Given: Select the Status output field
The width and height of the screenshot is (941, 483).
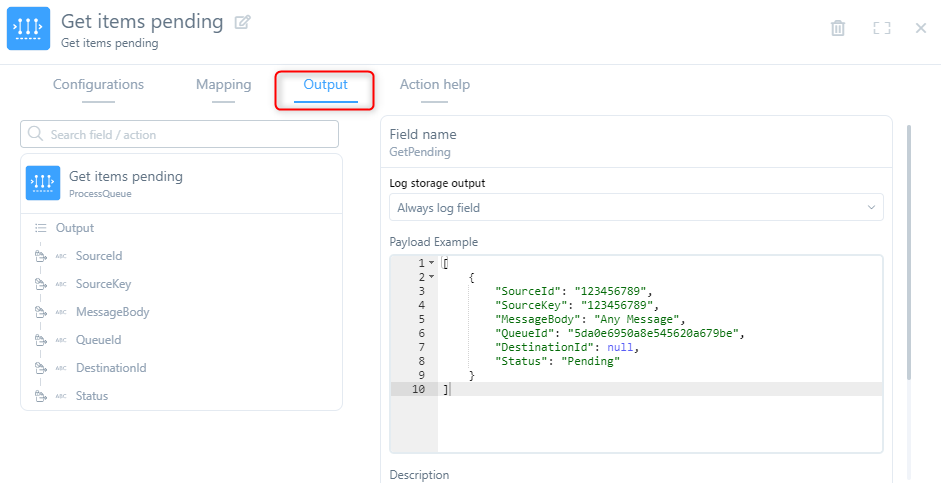Looking at the screenshot, I should (x=92, y=396).
